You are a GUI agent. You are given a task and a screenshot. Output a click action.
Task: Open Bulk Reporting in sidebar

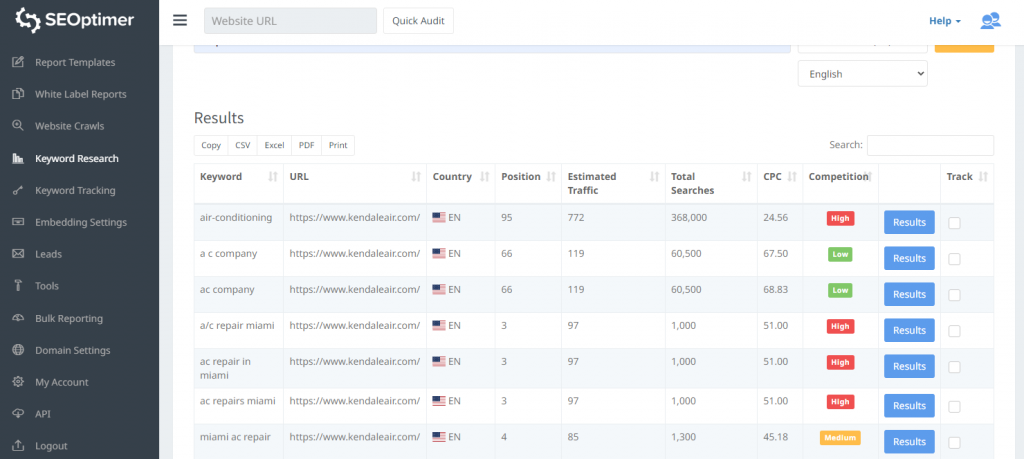68,318
